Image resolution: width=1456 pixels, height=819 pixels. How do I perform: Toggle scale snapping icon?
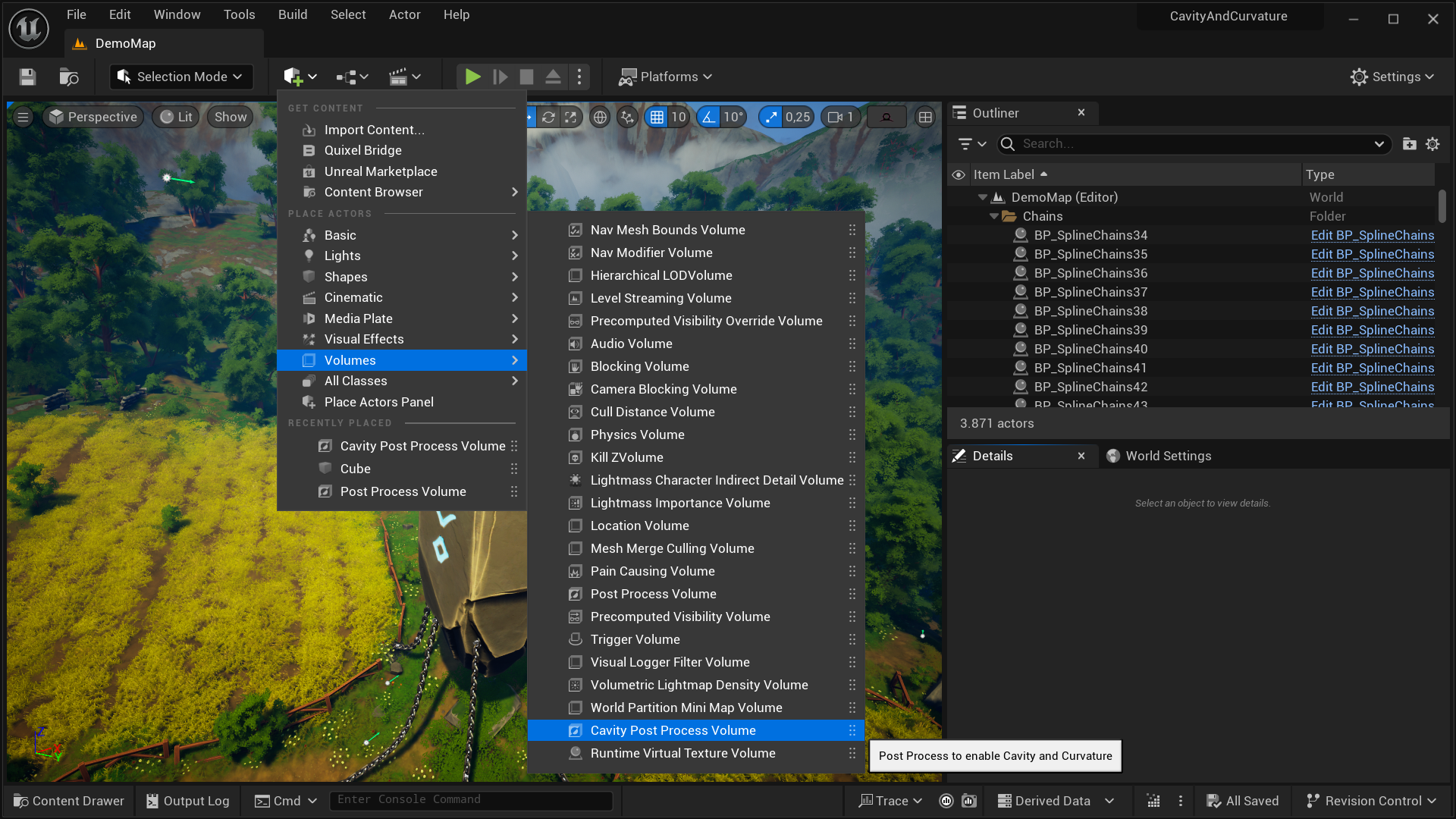tap(771, 117)
